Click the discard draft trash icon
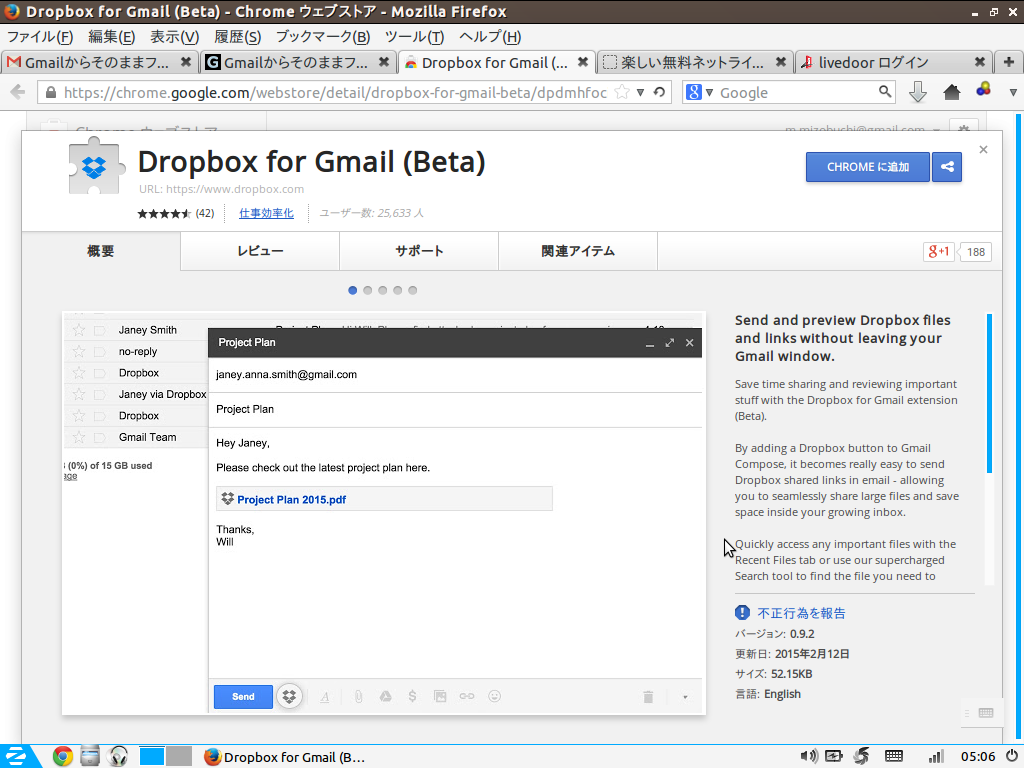1024x768 pixels. pyautogui.click(x=648, y=697)
